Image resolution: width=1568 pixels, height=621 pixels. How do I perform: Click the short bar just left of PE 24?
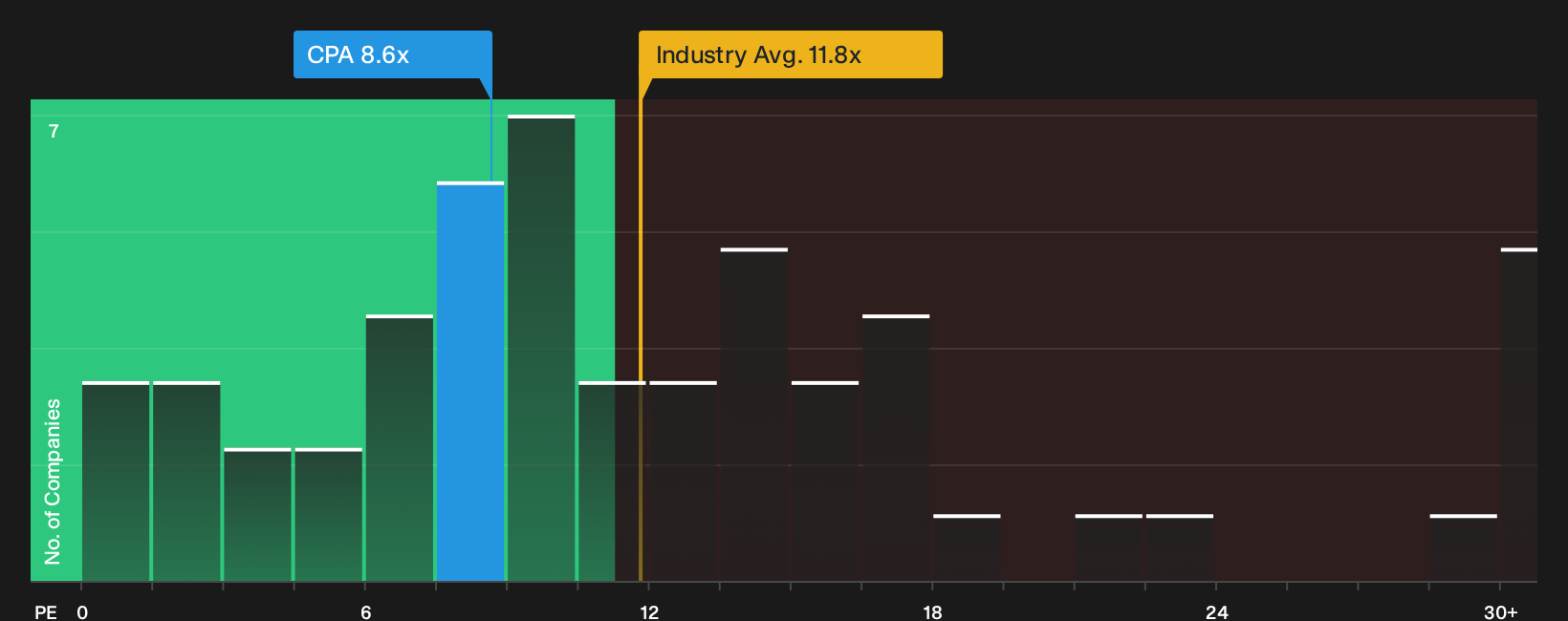tap(1180, 547)
